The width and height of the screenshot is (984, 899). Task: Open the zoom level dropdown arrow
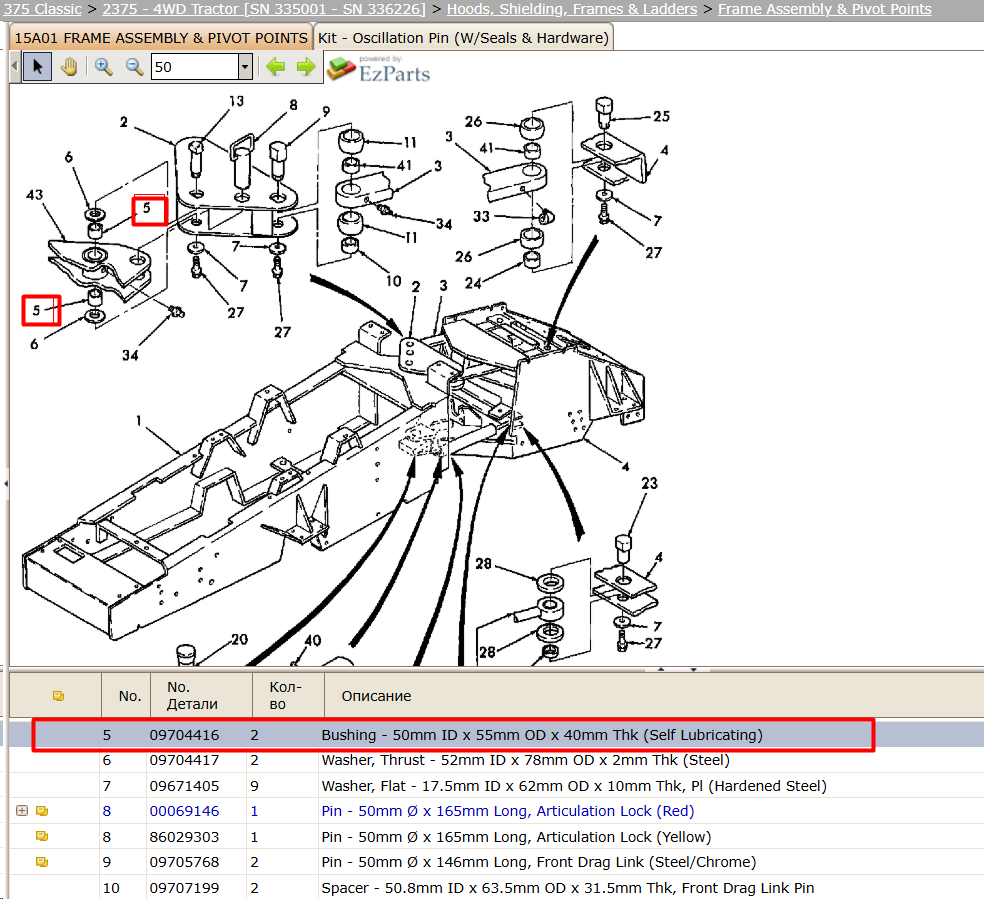click(x=245, y=66)
